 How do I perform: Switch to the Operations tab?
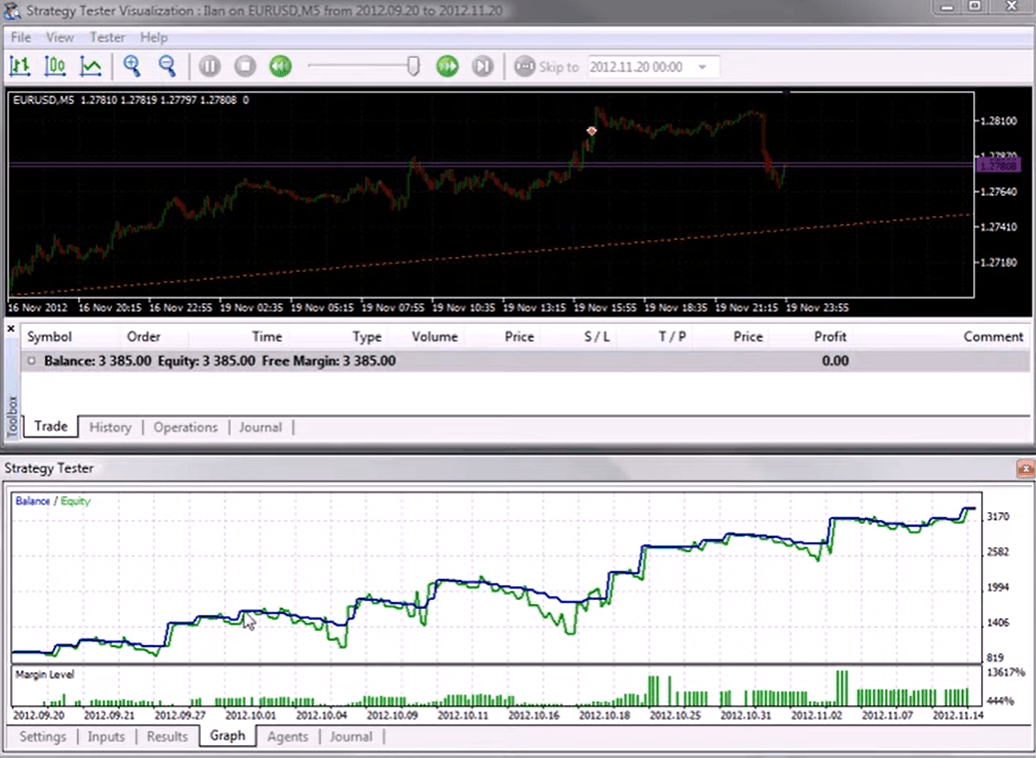pos(186,428)
